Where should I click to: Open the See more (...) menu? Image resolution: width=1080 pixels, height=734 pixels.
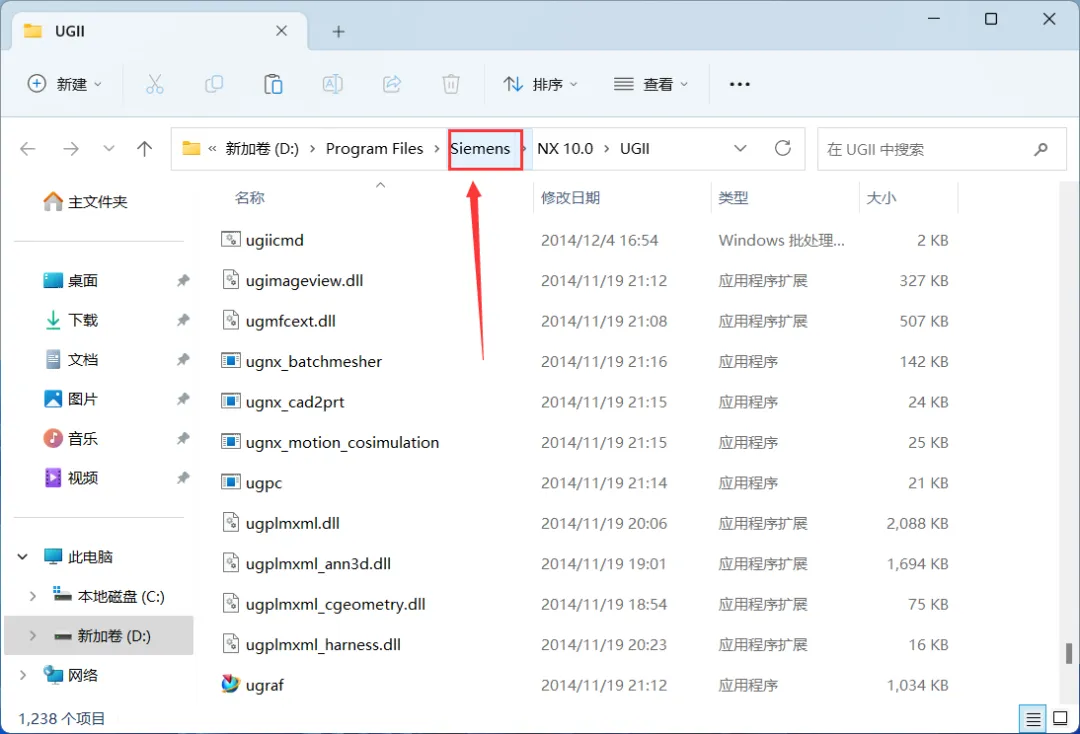[x=740, y=84]
